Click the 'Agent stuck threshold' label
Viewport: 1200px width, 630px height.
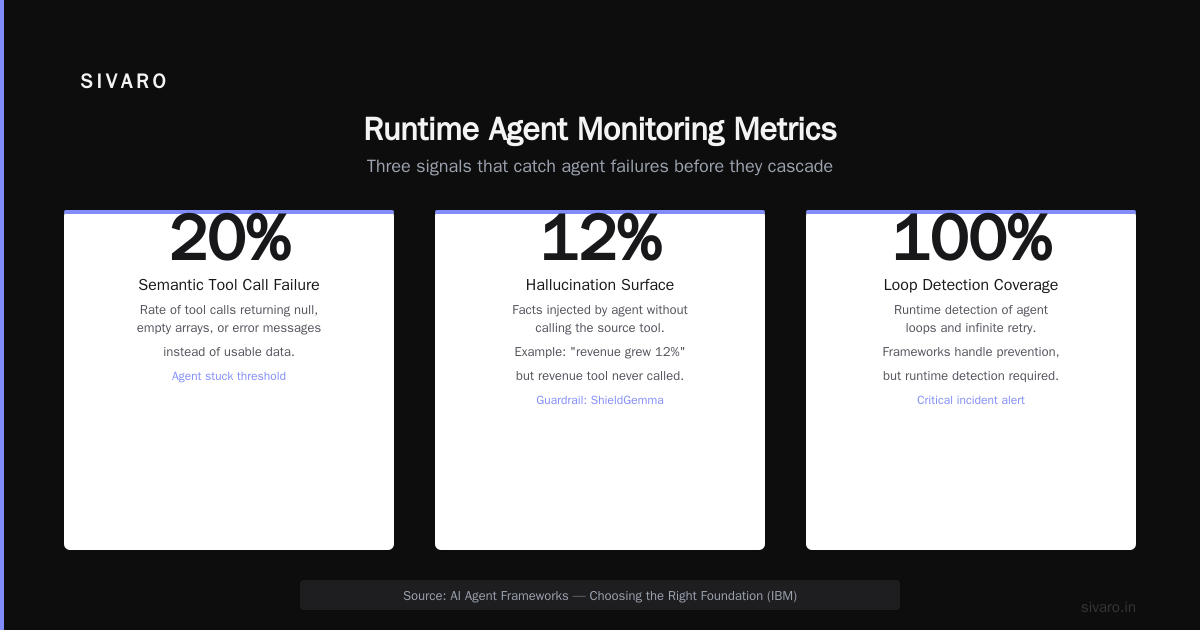(x=229, y=376)
